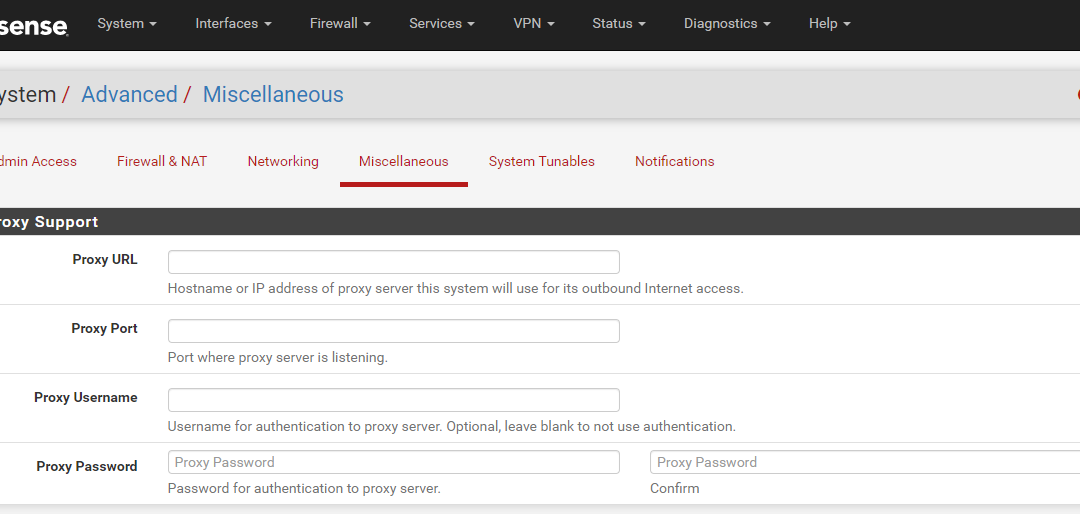Switch to Firewall & NAT tab

point(162,161)
